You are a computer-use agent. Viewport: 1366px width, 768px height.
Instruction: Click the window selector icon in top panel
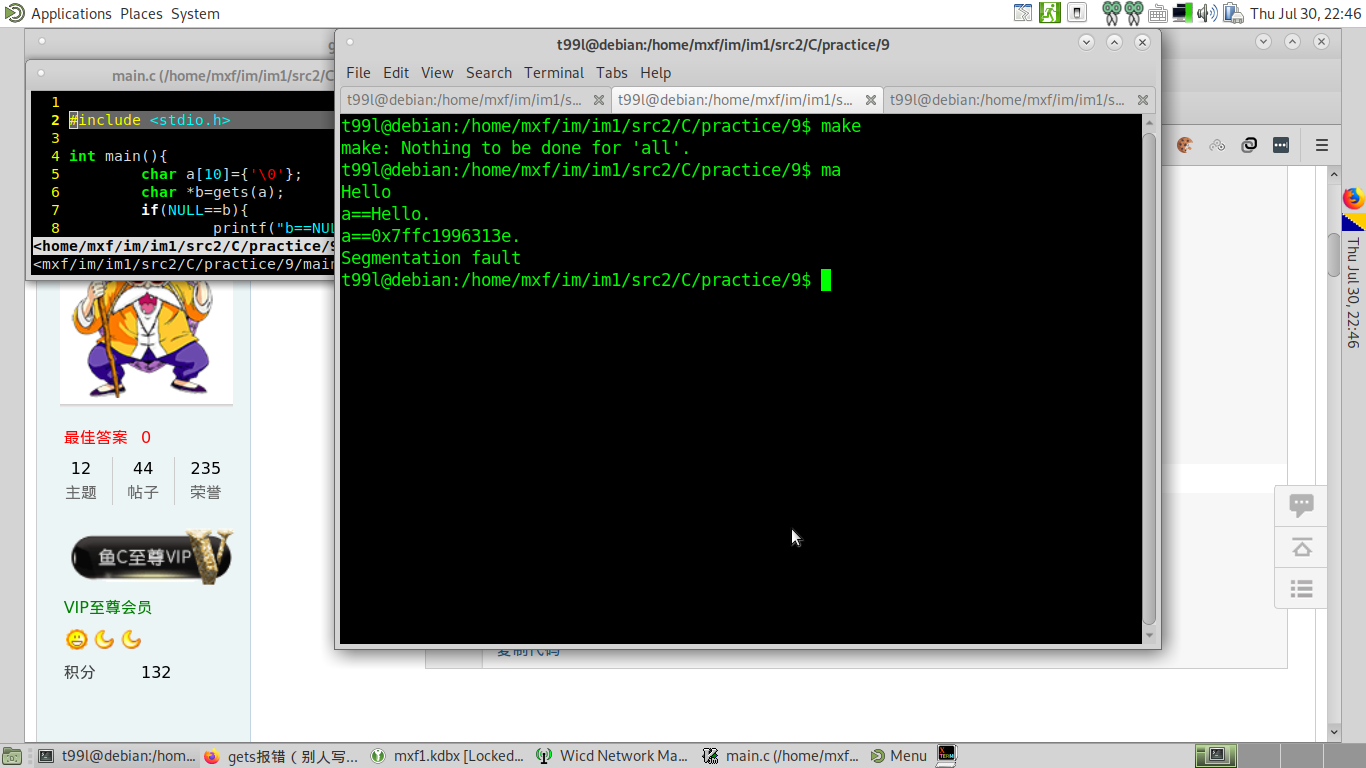point(1023,13)
